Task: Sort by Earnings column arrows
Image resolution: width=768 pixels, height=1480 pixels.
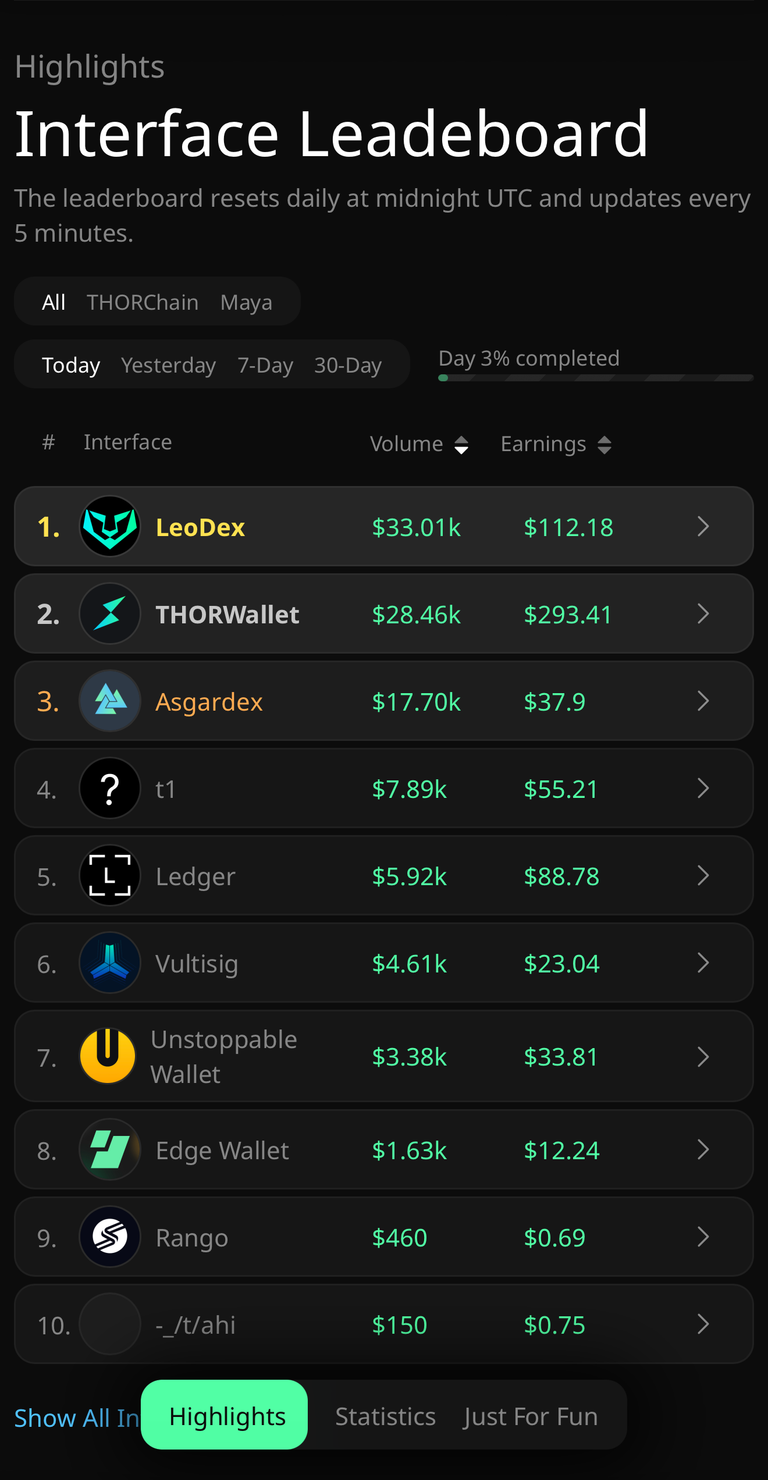Action: pos(604,445)
